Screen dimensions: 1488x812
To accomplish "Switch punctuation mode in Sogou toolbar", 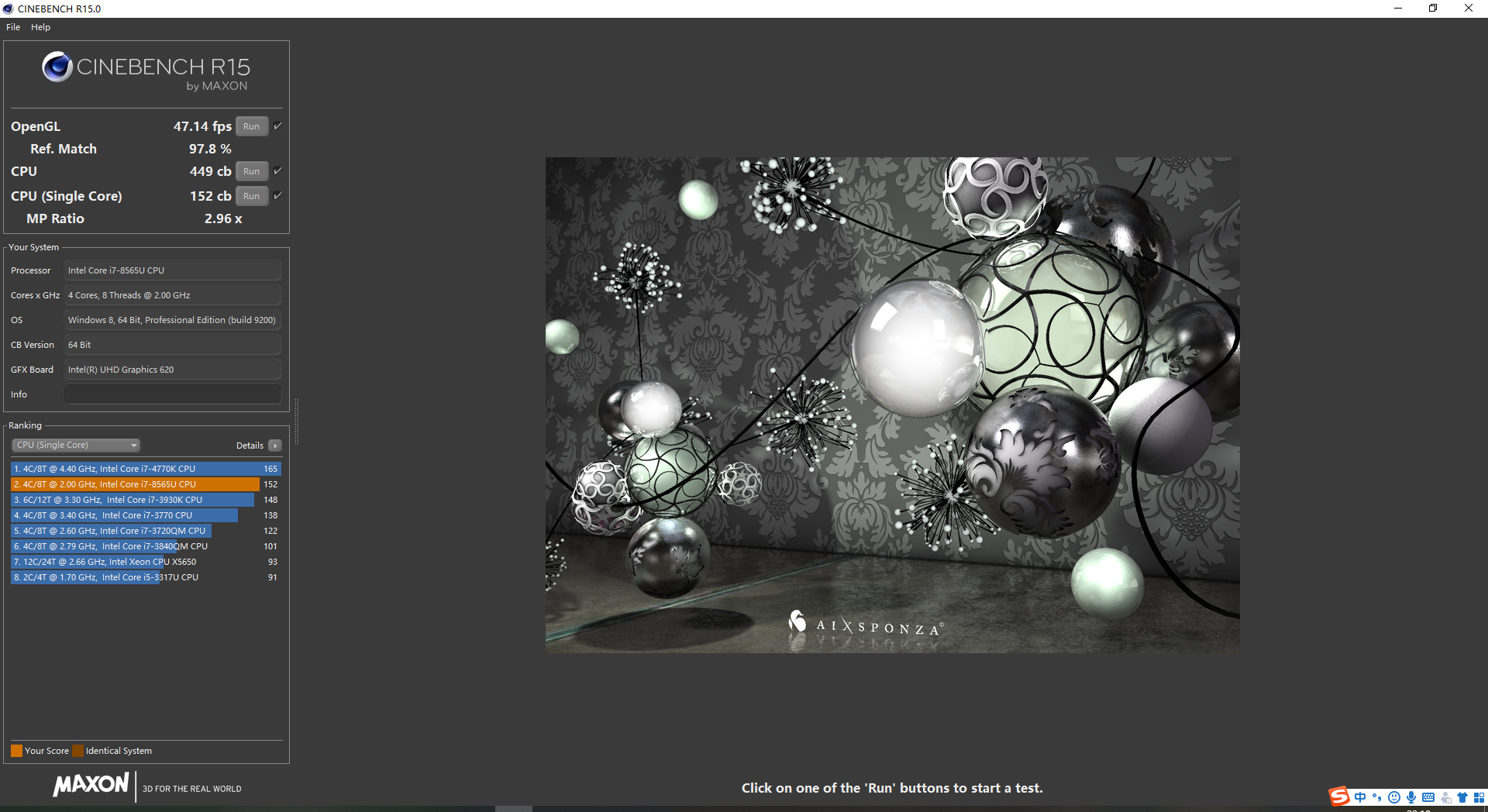I will coord(1377,797).
